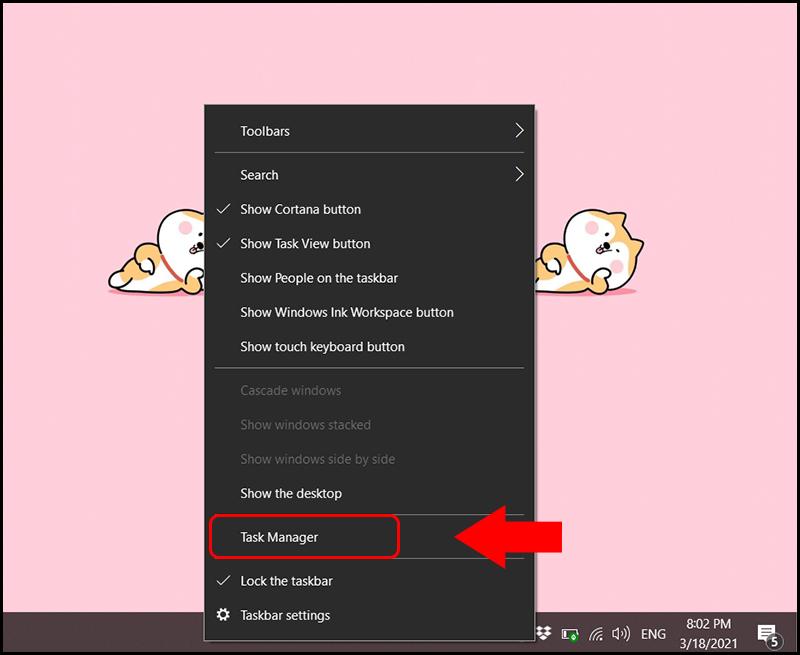This screenshot has width=800, height=655.
Task: Switch input language via ENG indicator
Action: coord(652,634)
